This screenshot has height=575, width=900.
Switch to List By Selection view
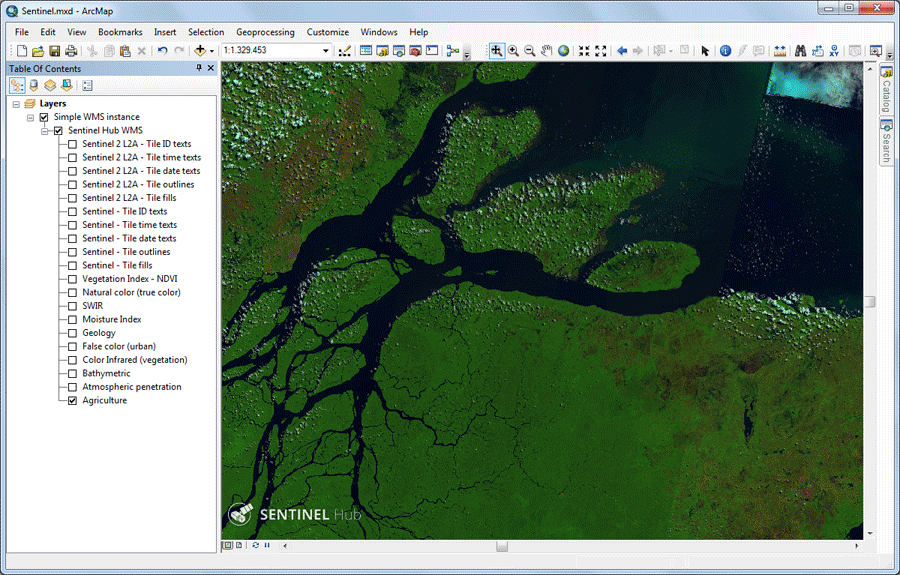pos(67,86)
